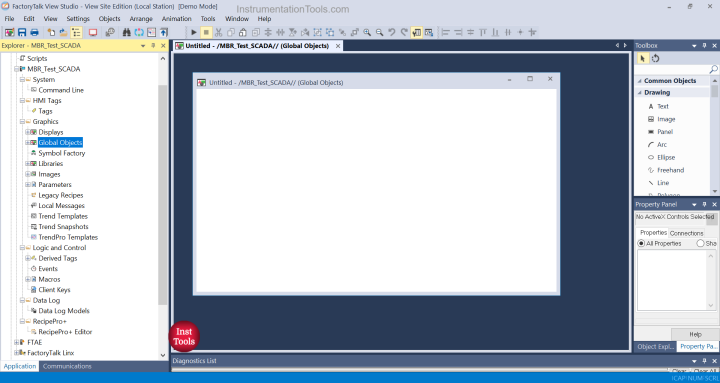Viewport: 720px width, 383px height.
Task: Click the Undo arrow icon
Action: pos(392,32)
